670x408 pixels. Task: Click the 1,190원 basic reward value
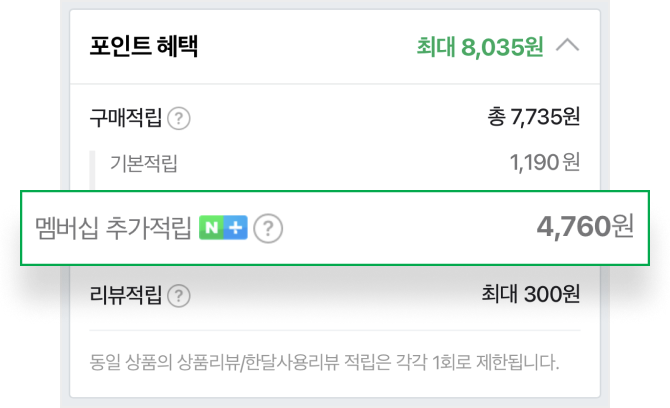(543, 163)
